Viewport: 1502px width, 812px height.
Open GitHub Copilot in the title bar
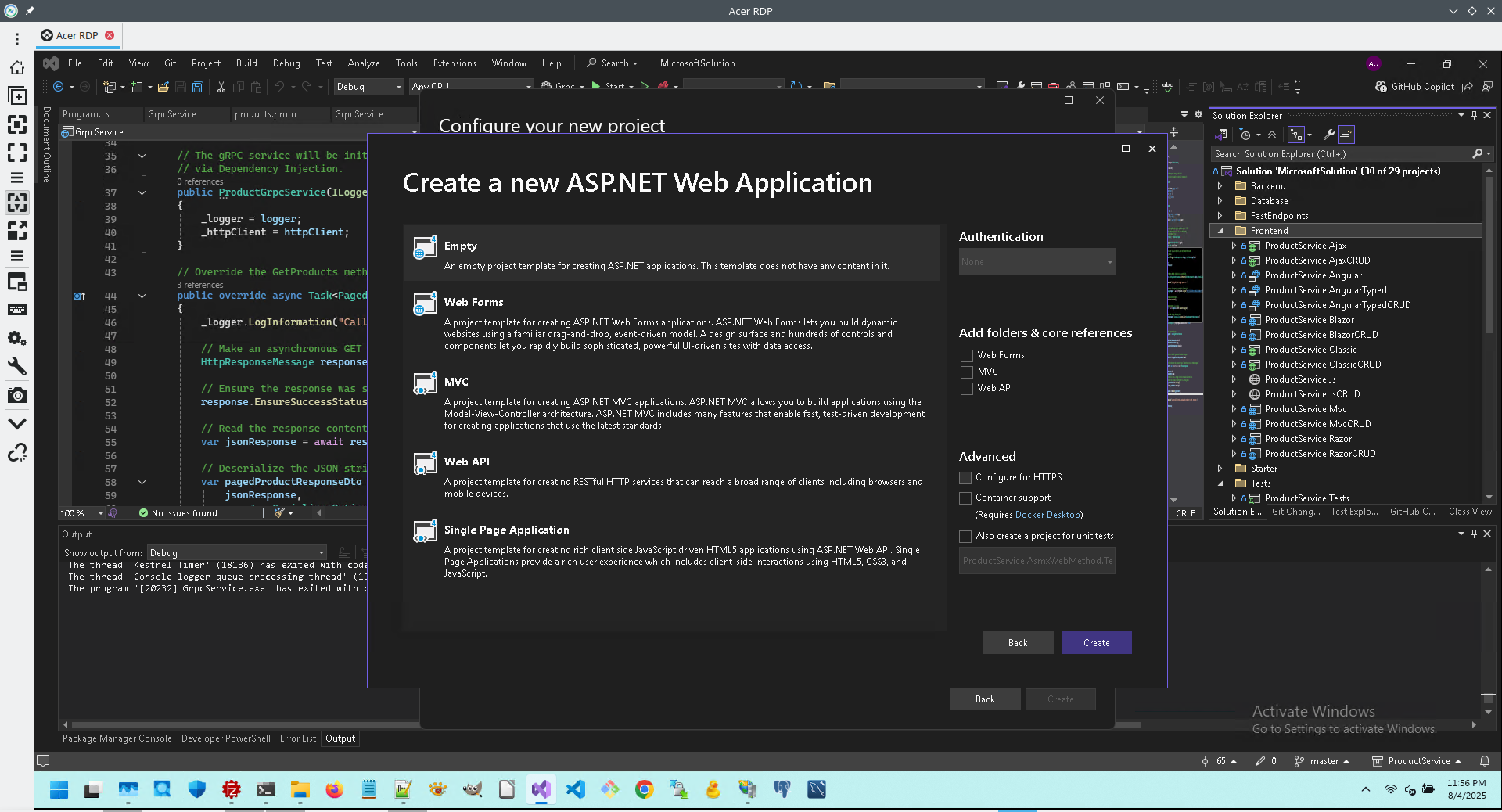[x=1415, y=87]
